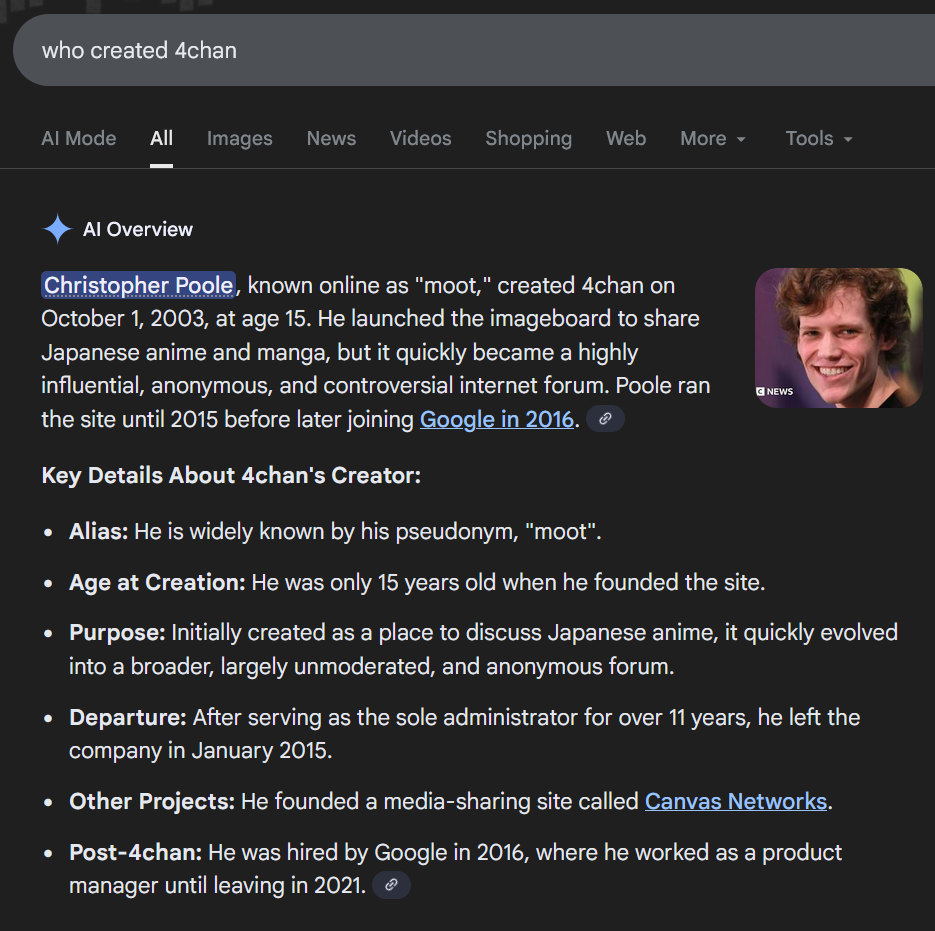
Task: Switch to Images tab
Action: pos(240,138)
